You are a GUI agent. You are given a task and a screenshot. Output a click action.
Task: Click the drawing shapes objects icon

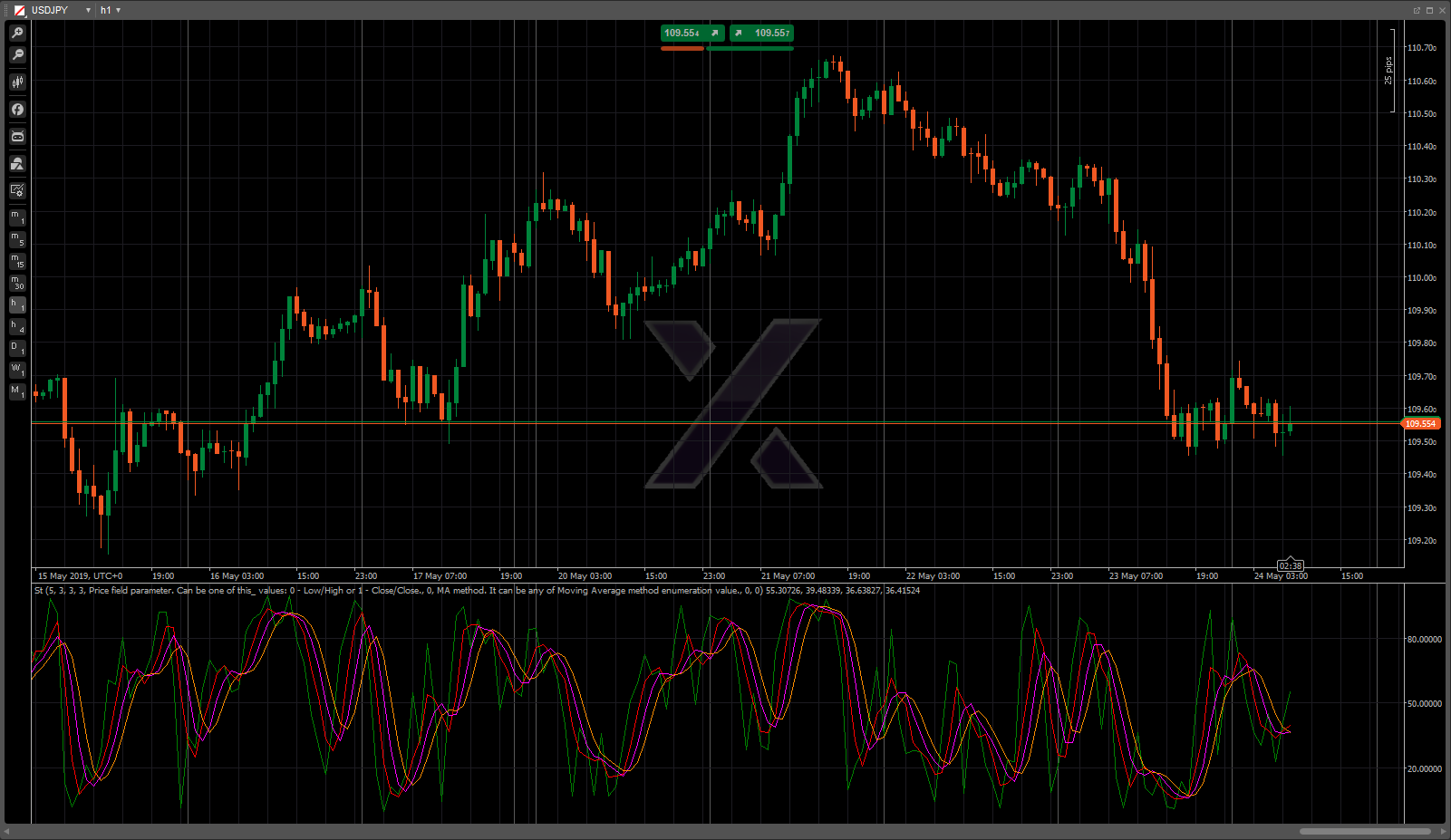click(x=17, y=164)
